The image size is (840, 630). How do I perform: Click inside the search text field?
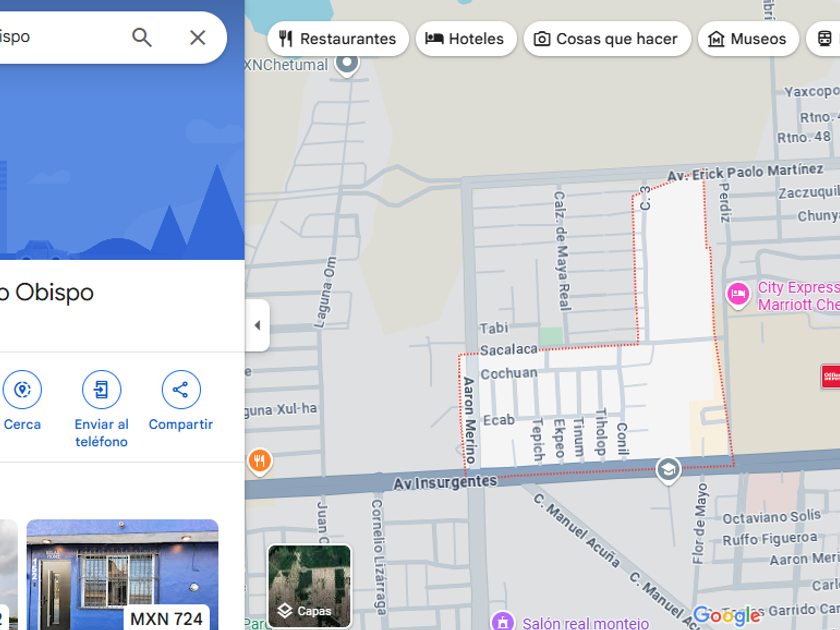click(x=59, y=38)
